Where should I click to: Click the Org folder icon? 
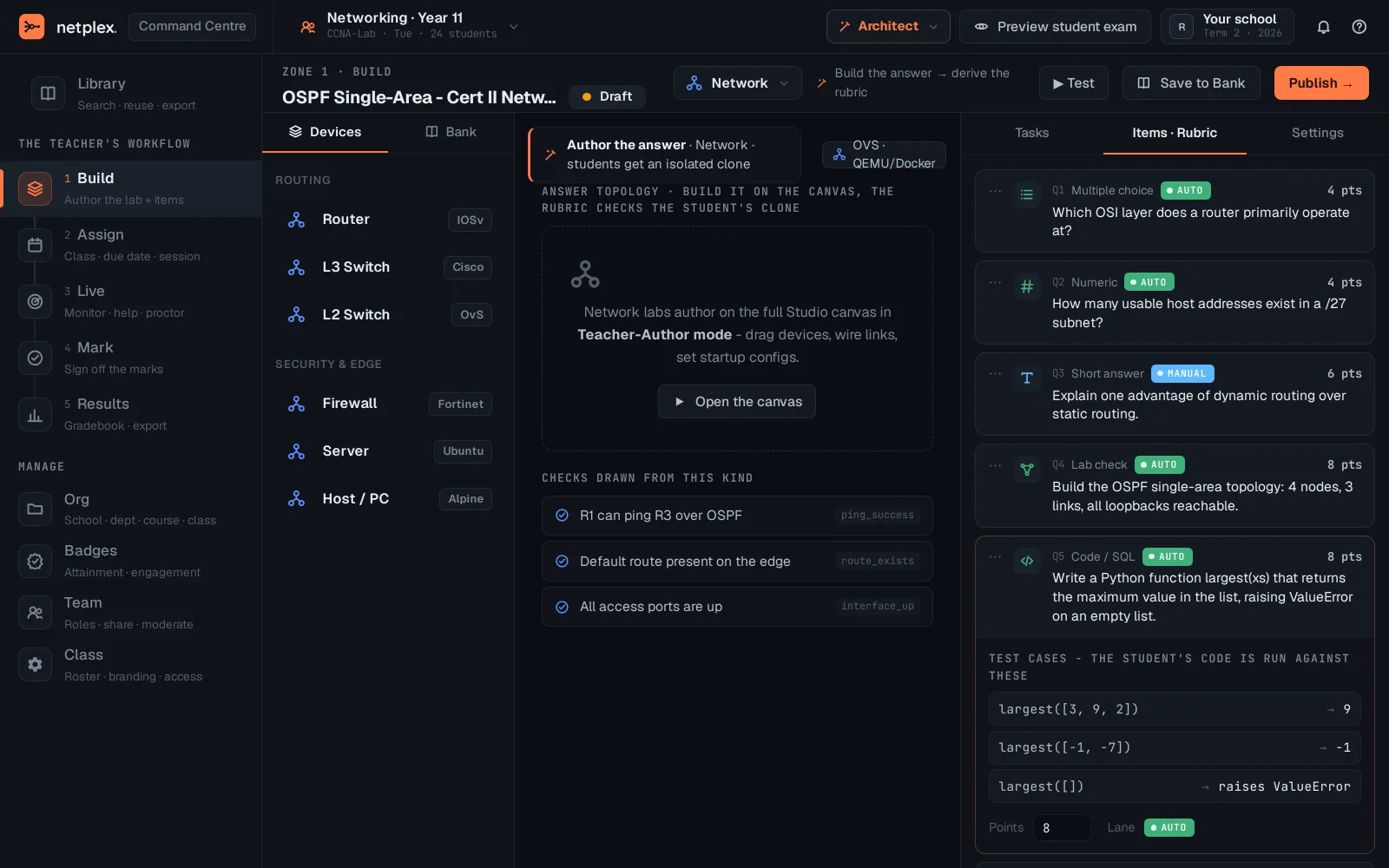coord(35,510)
